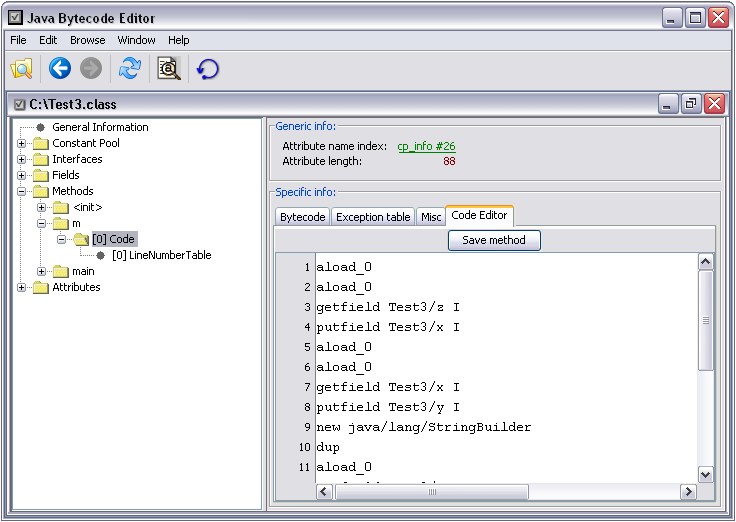This screenshot has height=522, width=736.
Task: Expand the Interfaces node
Action: tap(21, 159)
